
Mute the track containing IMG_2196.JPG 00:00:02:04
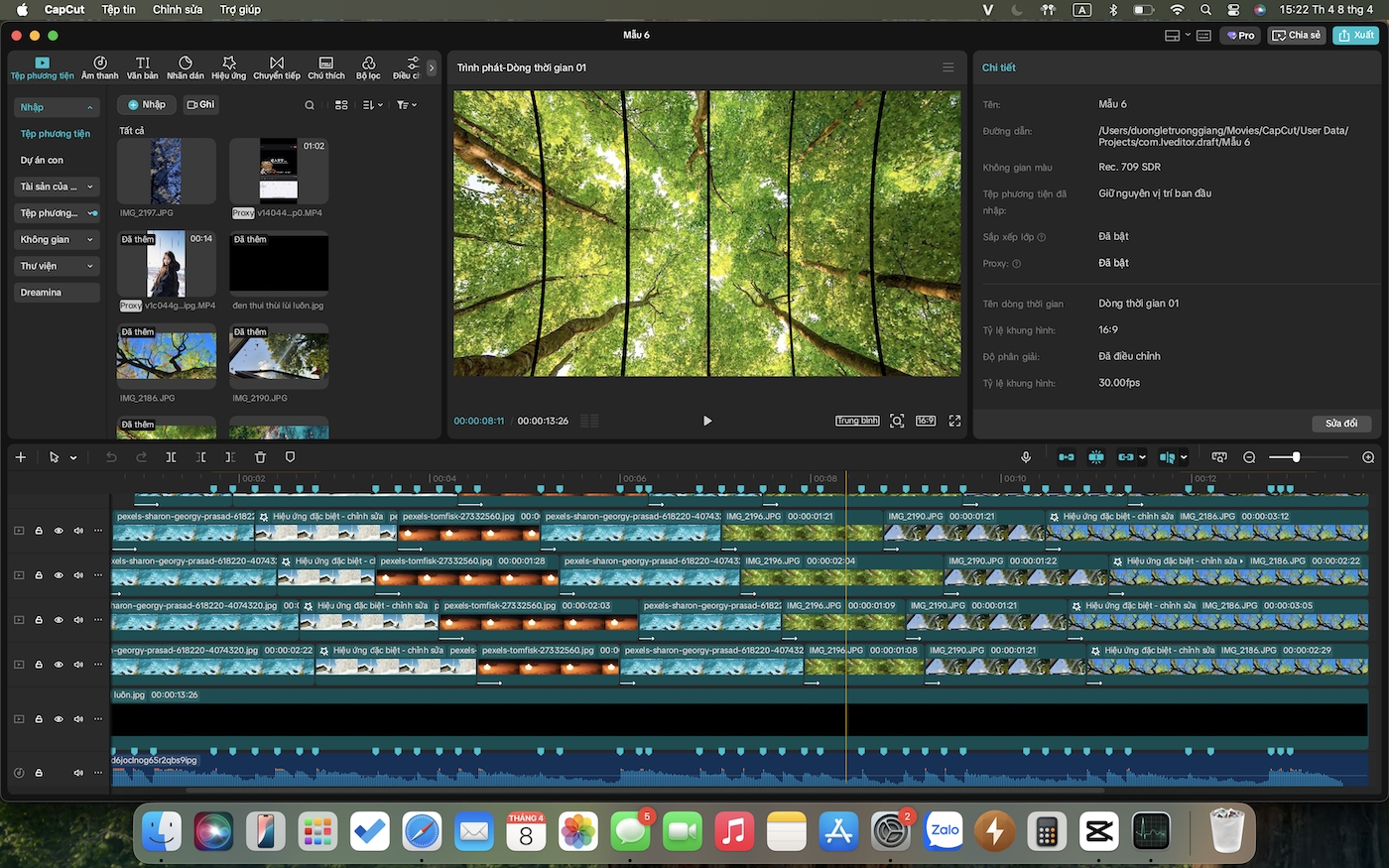pyautogui.click(x=78, y=575)
